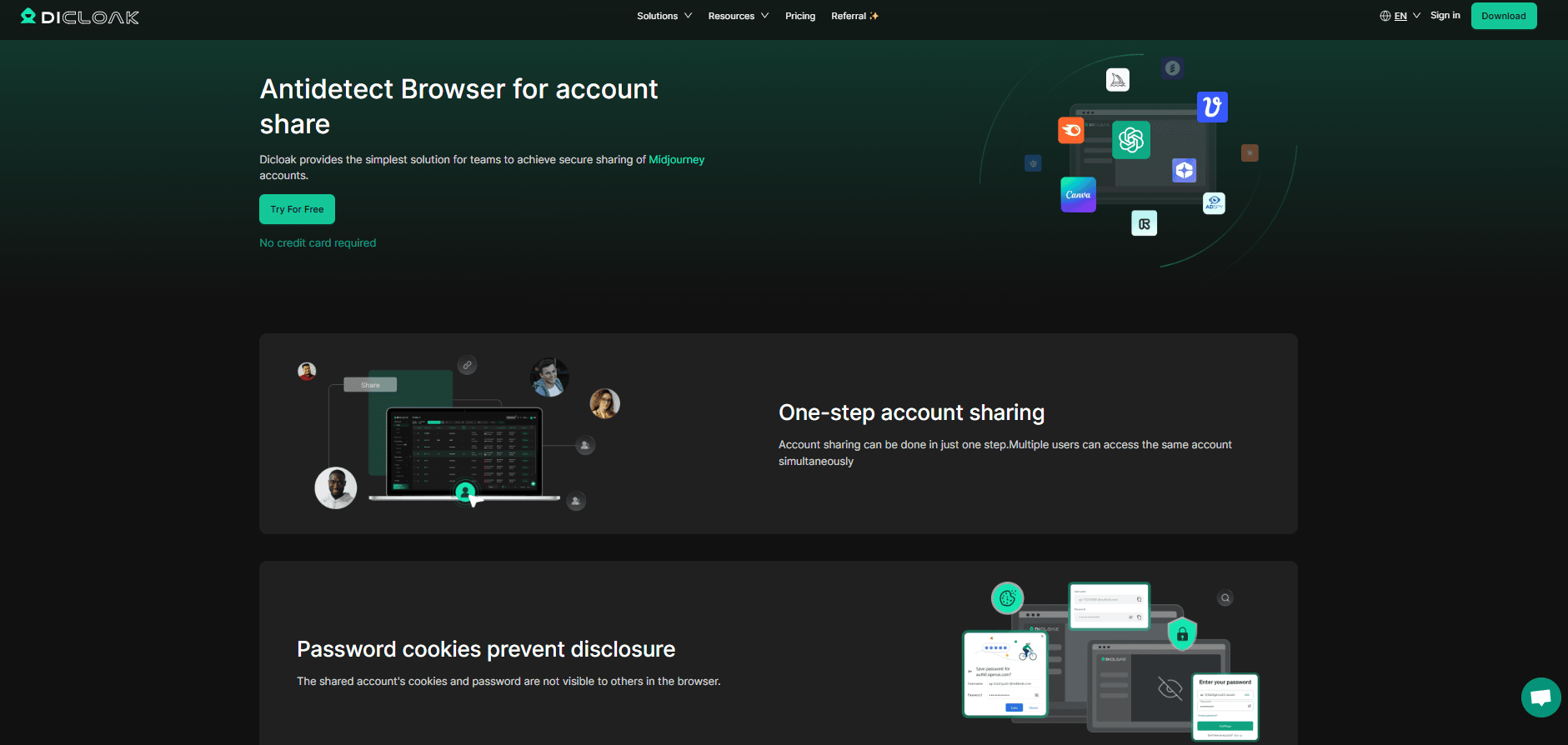Click the Share label in the sharing illustration
Image resolution: width=1568 pixels, height=745 pixels.
pos(370,385)
